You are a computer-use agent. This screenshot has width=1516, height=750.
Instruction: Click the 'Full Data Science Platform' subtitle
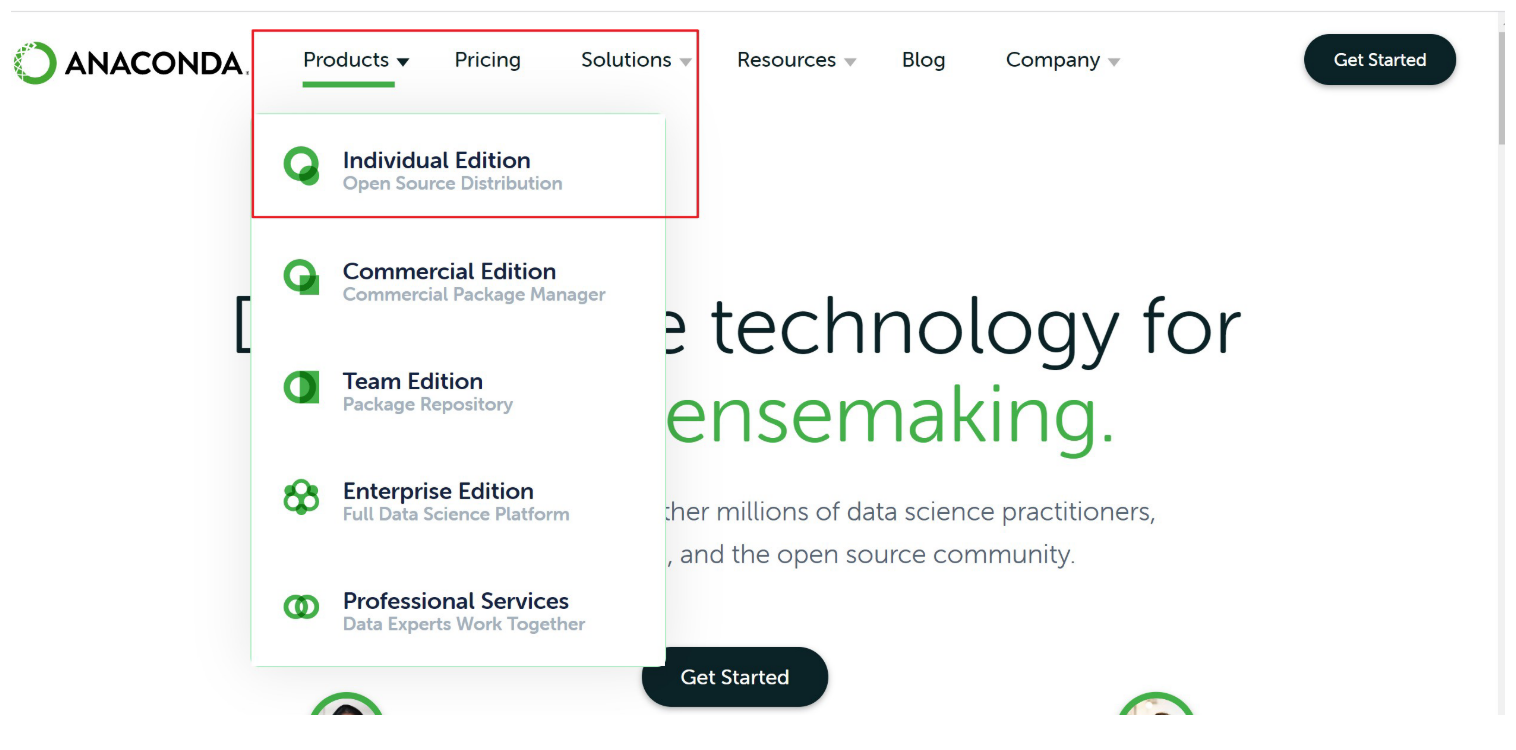(456, 515)
